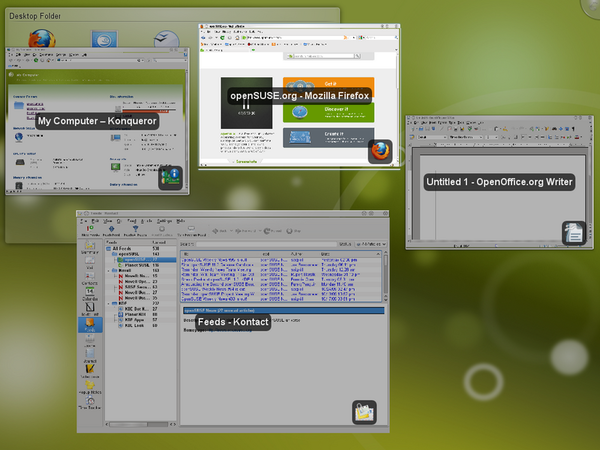Click Kontact app badge icon
The width and height of the screenshot is (600, 450).
pyautogui.click(x=364, y=412)
